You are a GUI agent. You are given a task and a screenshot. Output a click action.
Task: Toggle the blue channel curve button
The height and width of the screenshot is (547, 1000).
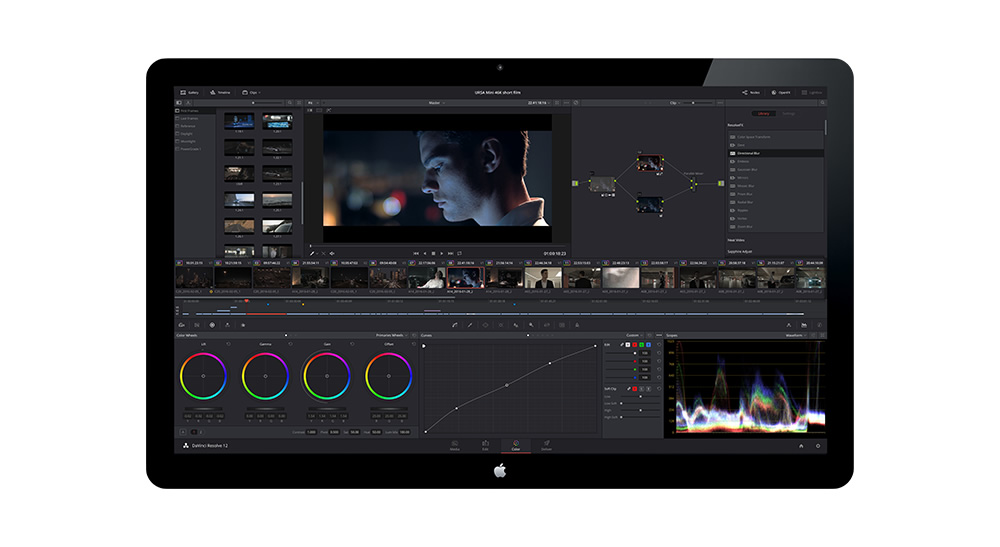[x=649, y=344]
